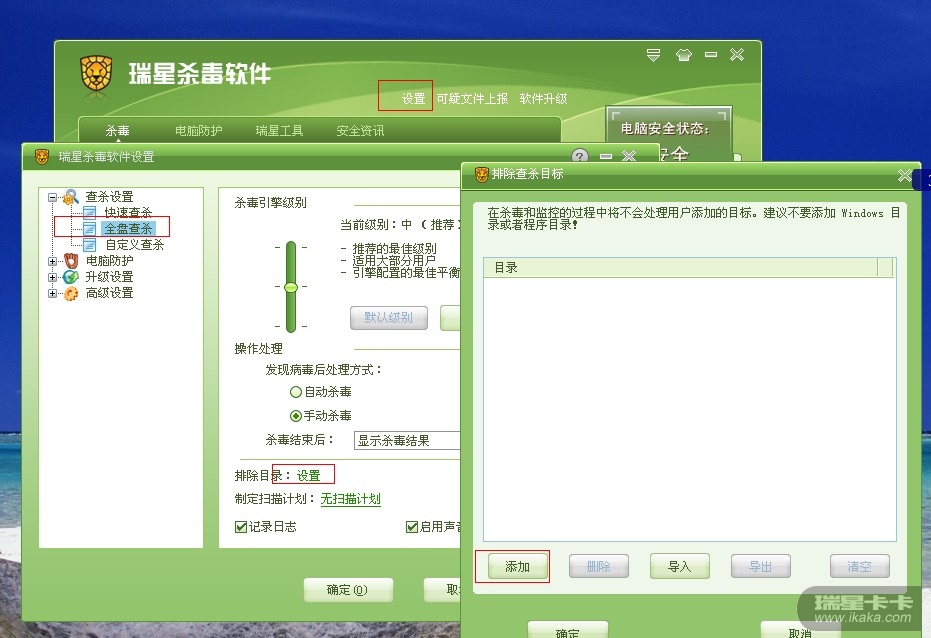Switch to the 安全资讯 tab

(x=360, y=131)
